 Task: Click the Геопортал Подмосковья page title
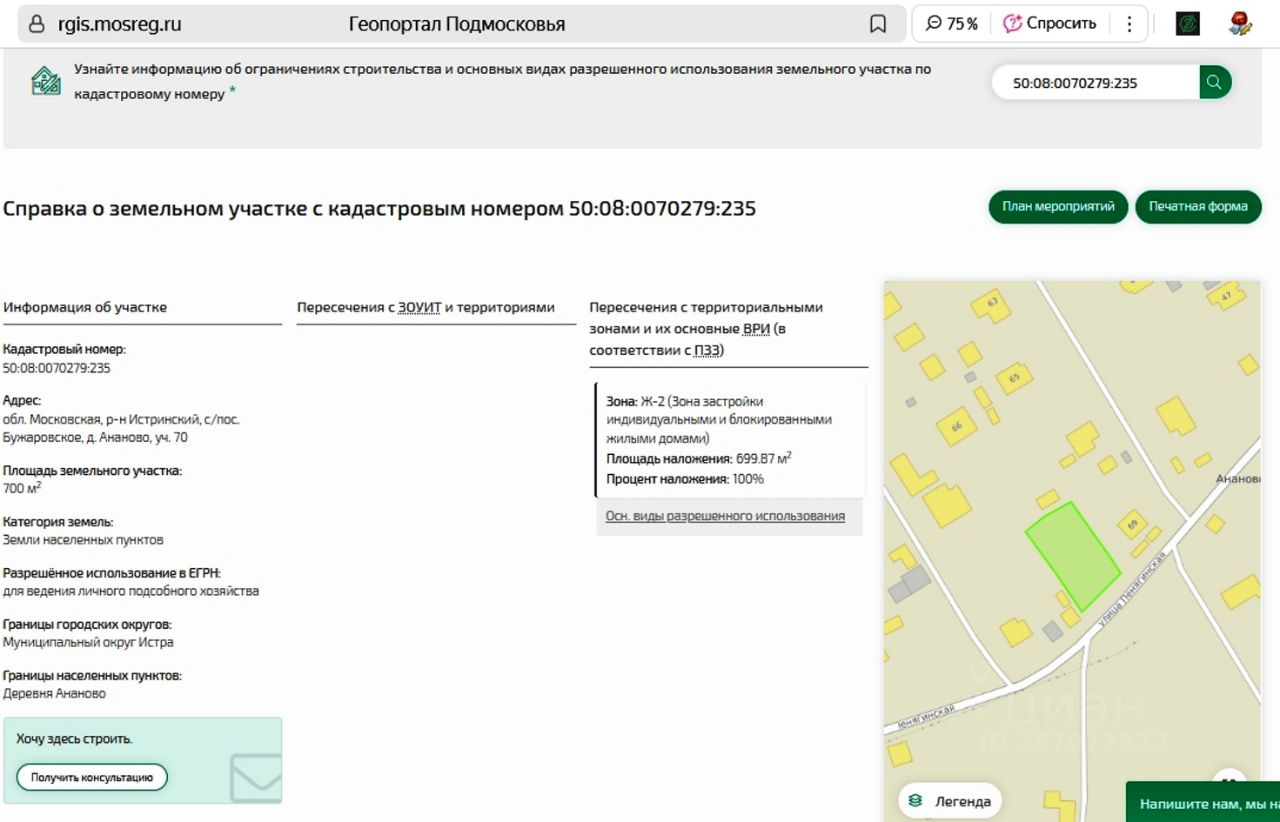457,24
